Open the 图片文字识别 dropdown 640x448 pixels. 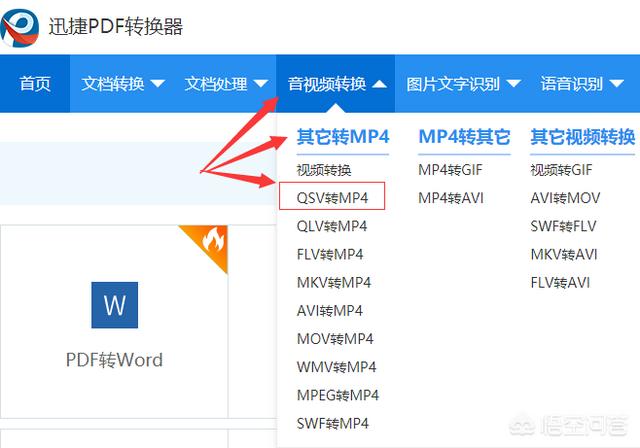click(463, 83)
